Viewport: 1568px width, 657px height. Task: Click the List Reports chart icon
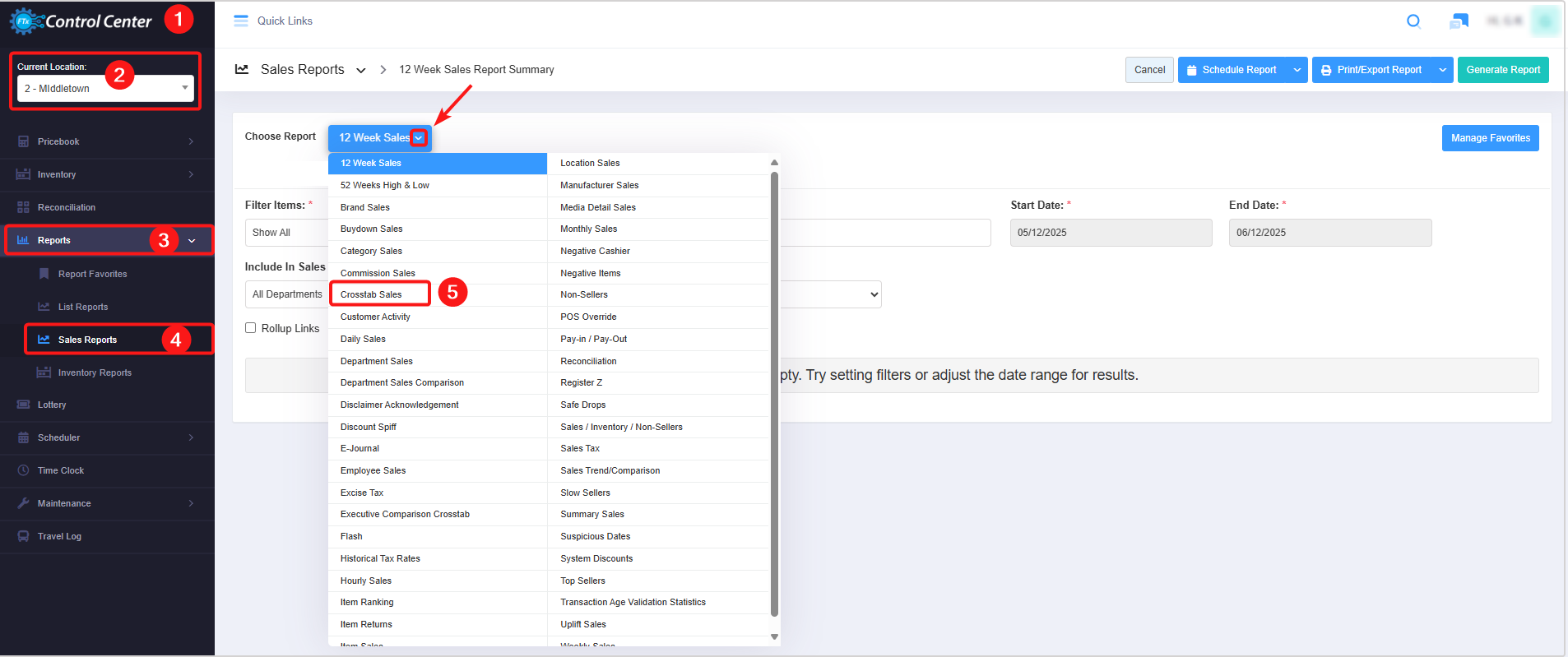pos(44,307)
